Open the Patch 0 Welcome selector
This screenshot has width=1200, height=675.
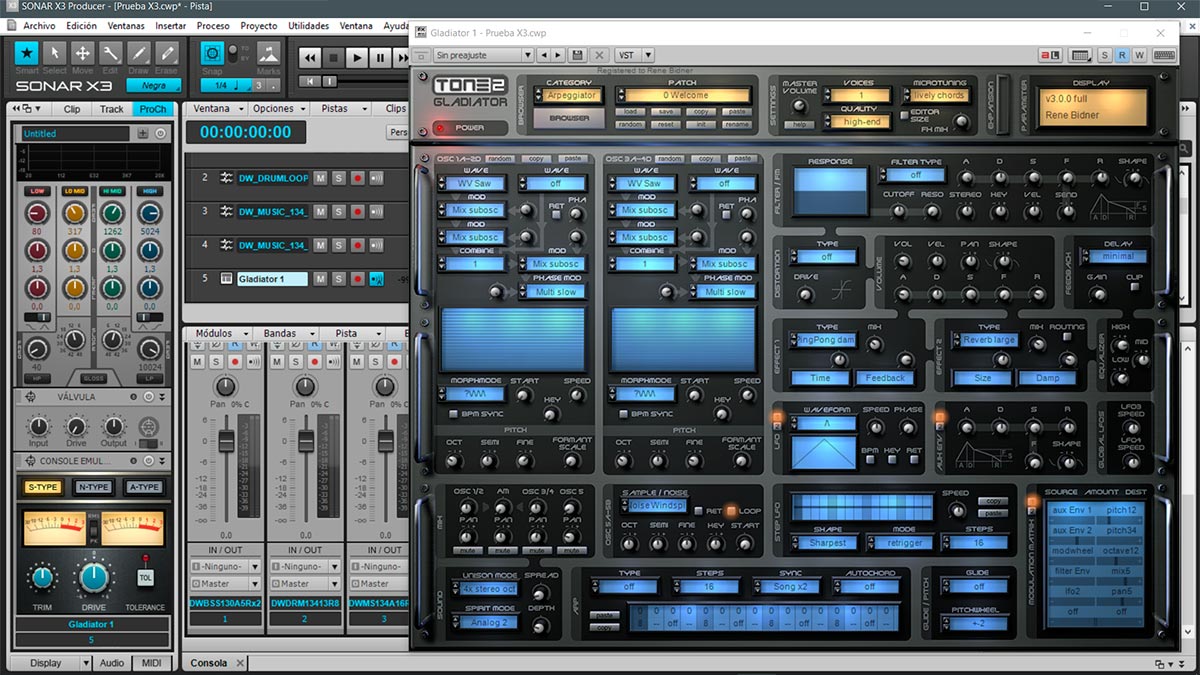[x=682, y=95]
